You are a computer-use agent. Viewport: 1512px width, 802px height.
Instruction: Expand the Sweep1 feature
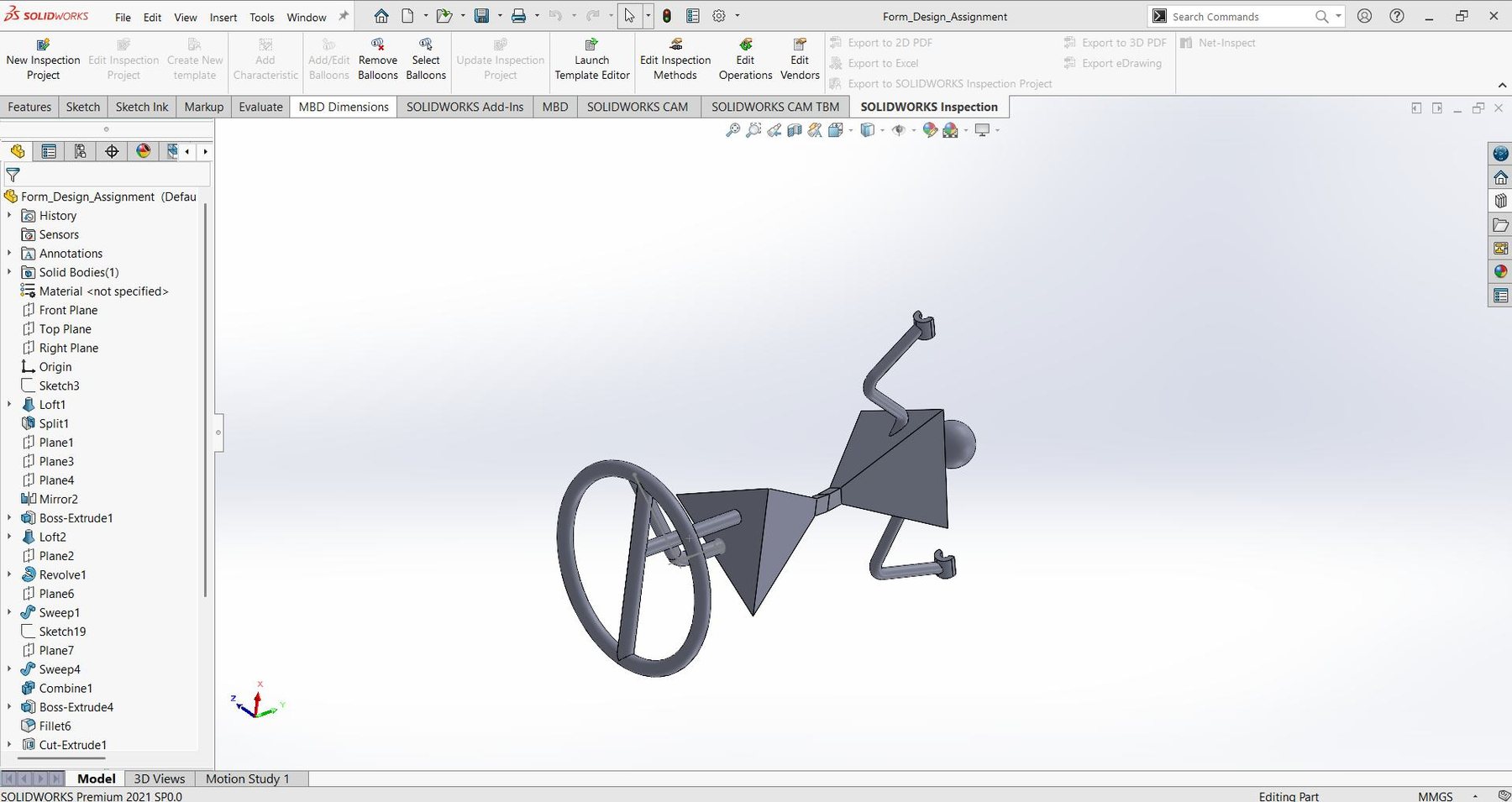pos(9,612)
